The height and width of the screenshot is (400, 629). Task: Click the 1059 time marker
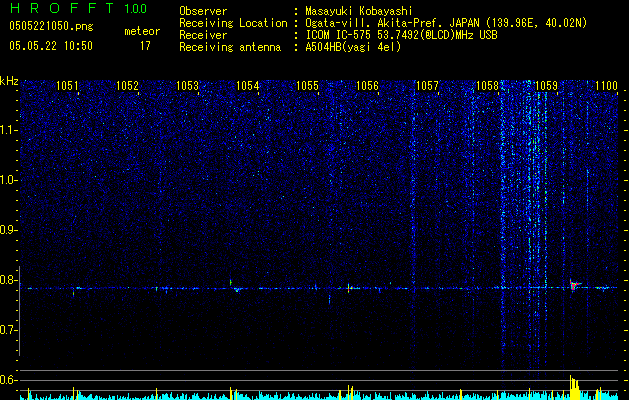pyautogui.click(x=547, y=86)
